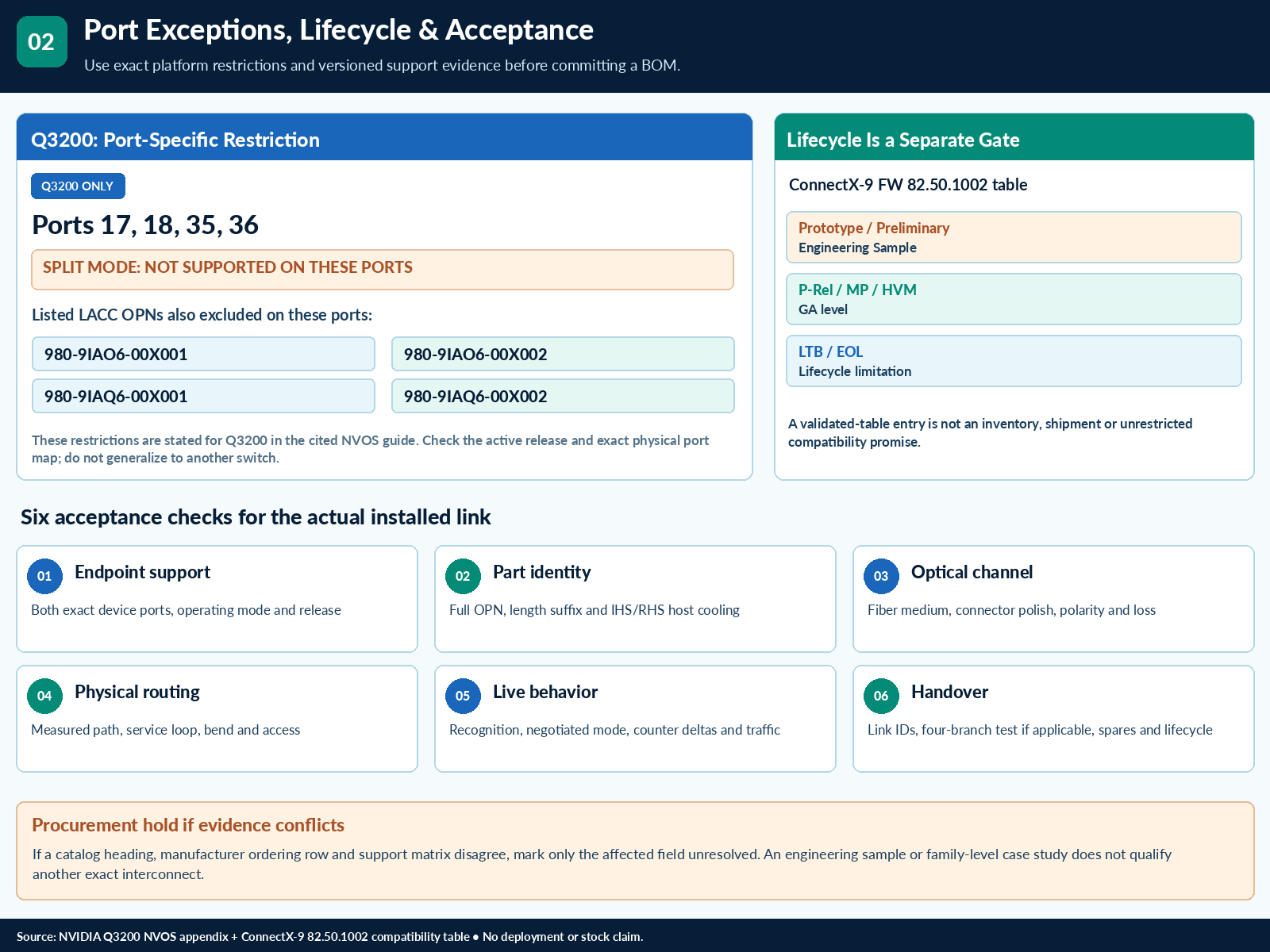The width and height of the screenshot is (1270, 952).
Task: Click the NVOS guide restrictions note
Action: click(x=371, y=449)
